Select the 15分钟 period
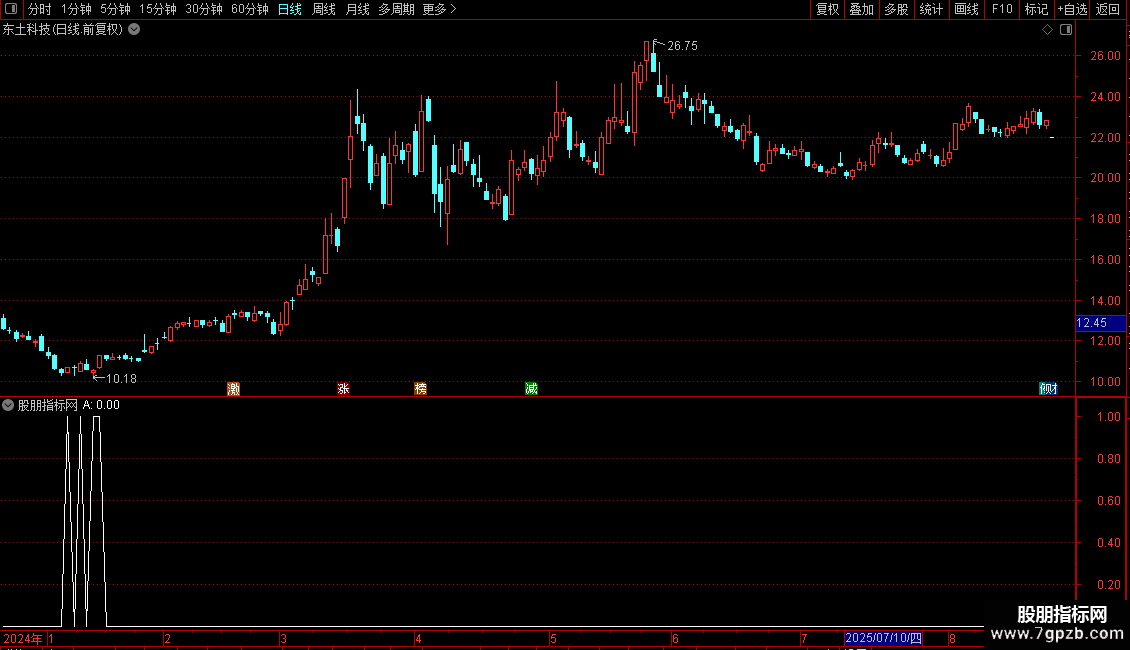Viewport: 1130px width, 650px height. click(x=158, y=9)
